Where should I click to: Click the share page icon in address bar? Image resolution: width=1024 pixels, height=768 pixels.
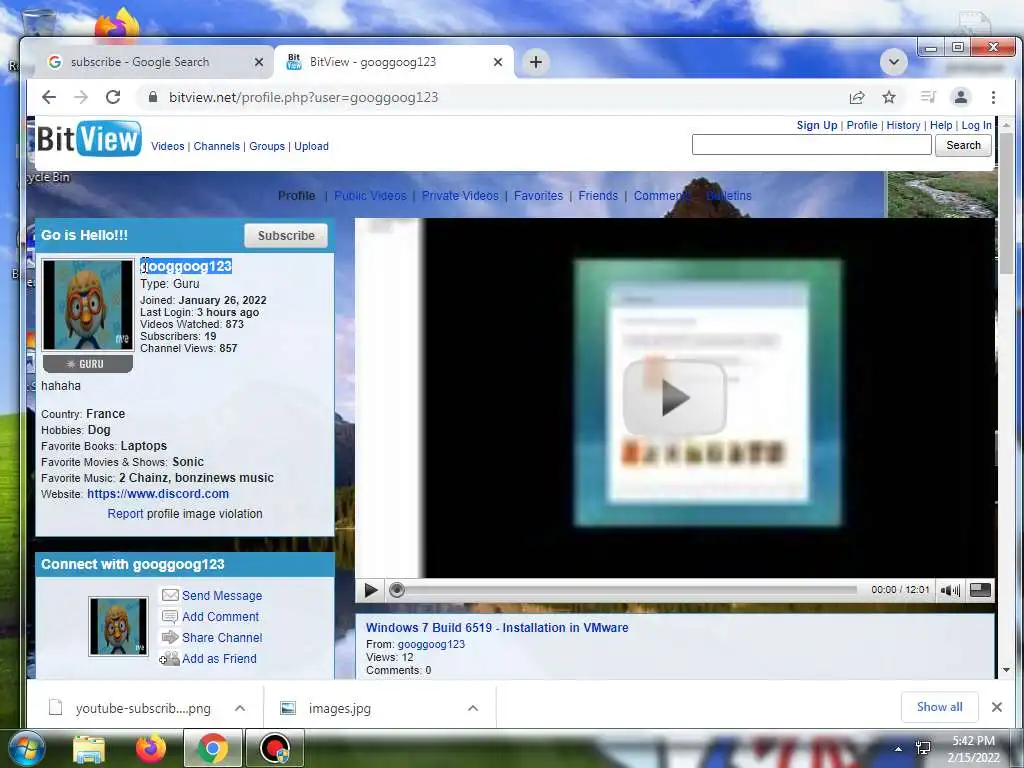[x=857, y=97]
